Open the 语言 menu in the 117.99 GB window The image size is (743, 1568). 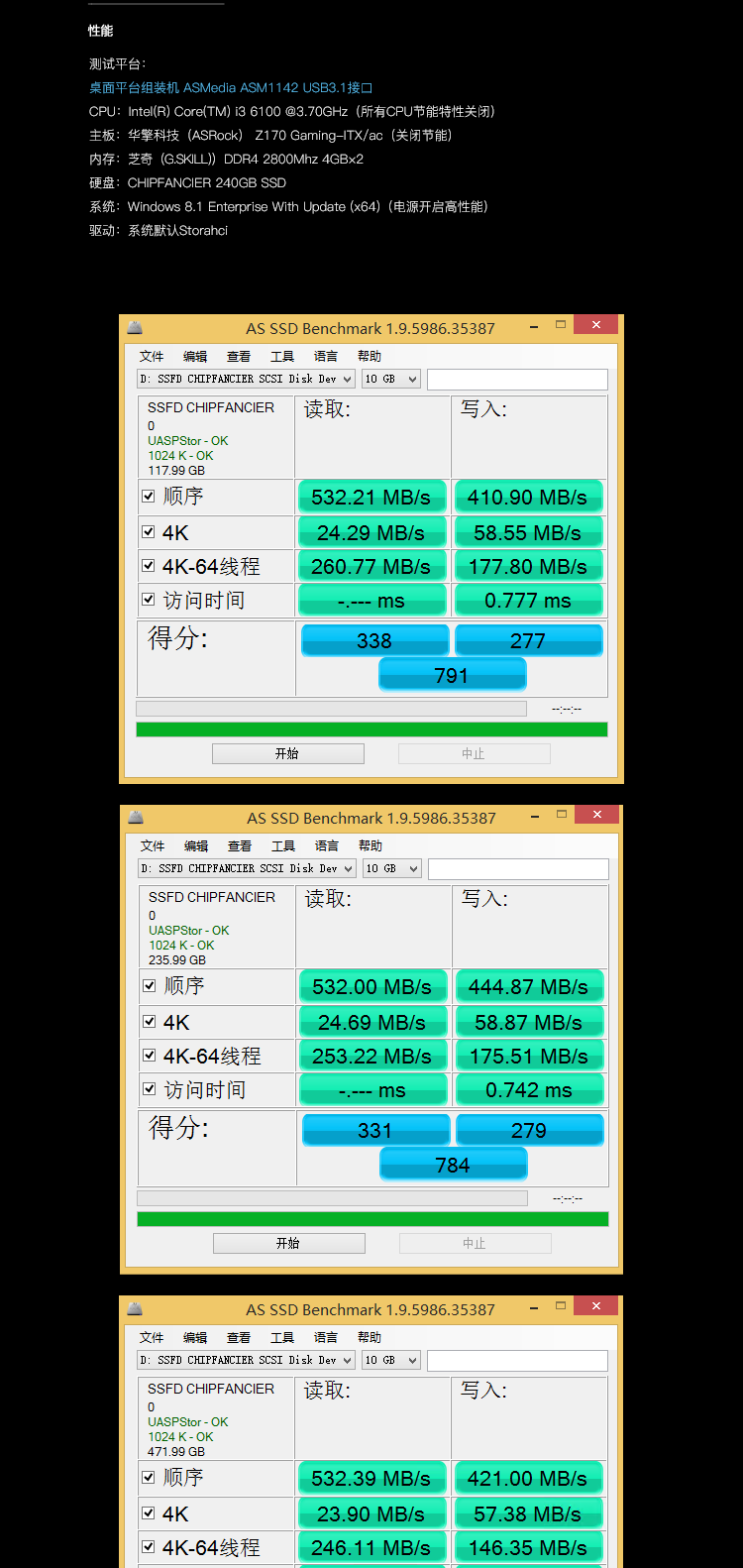click(x=326, y=356)
